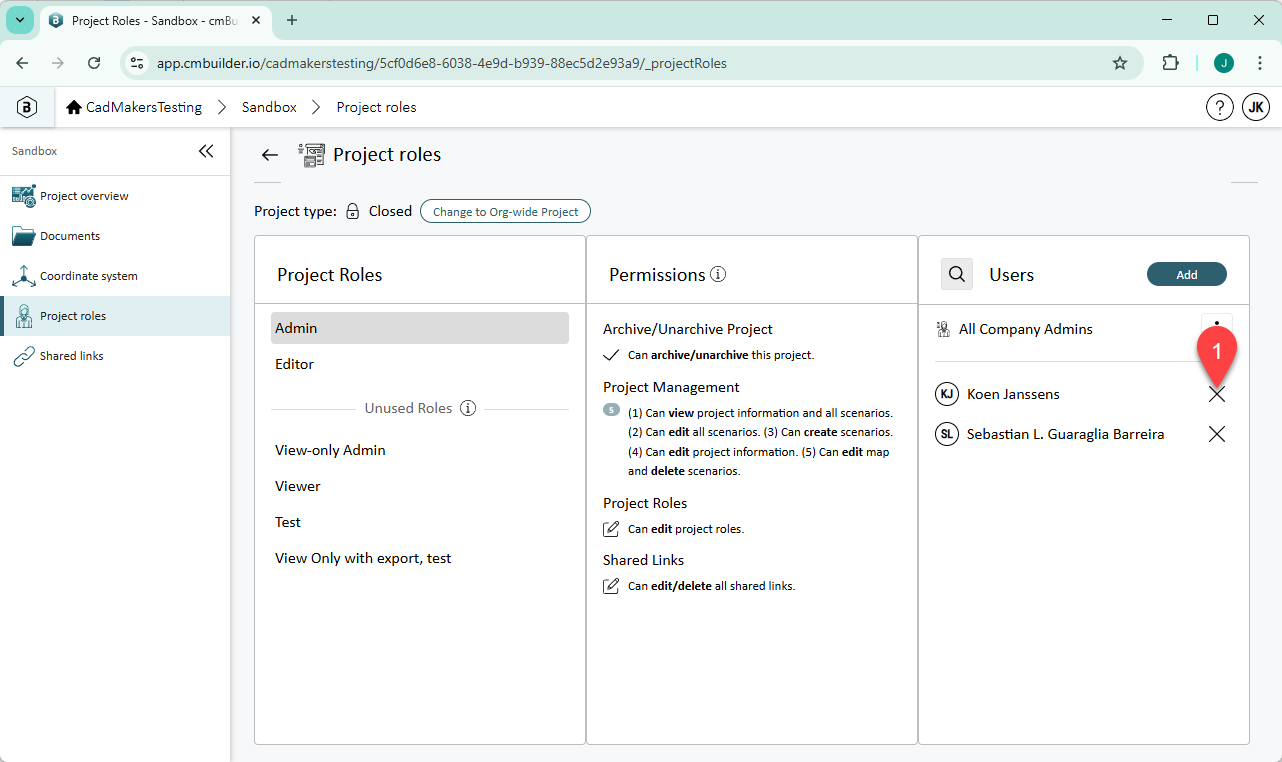The height and width of the screenshot is (762, 1282).
Task: Open the JK user account menu
Action: coord(1256,107)
